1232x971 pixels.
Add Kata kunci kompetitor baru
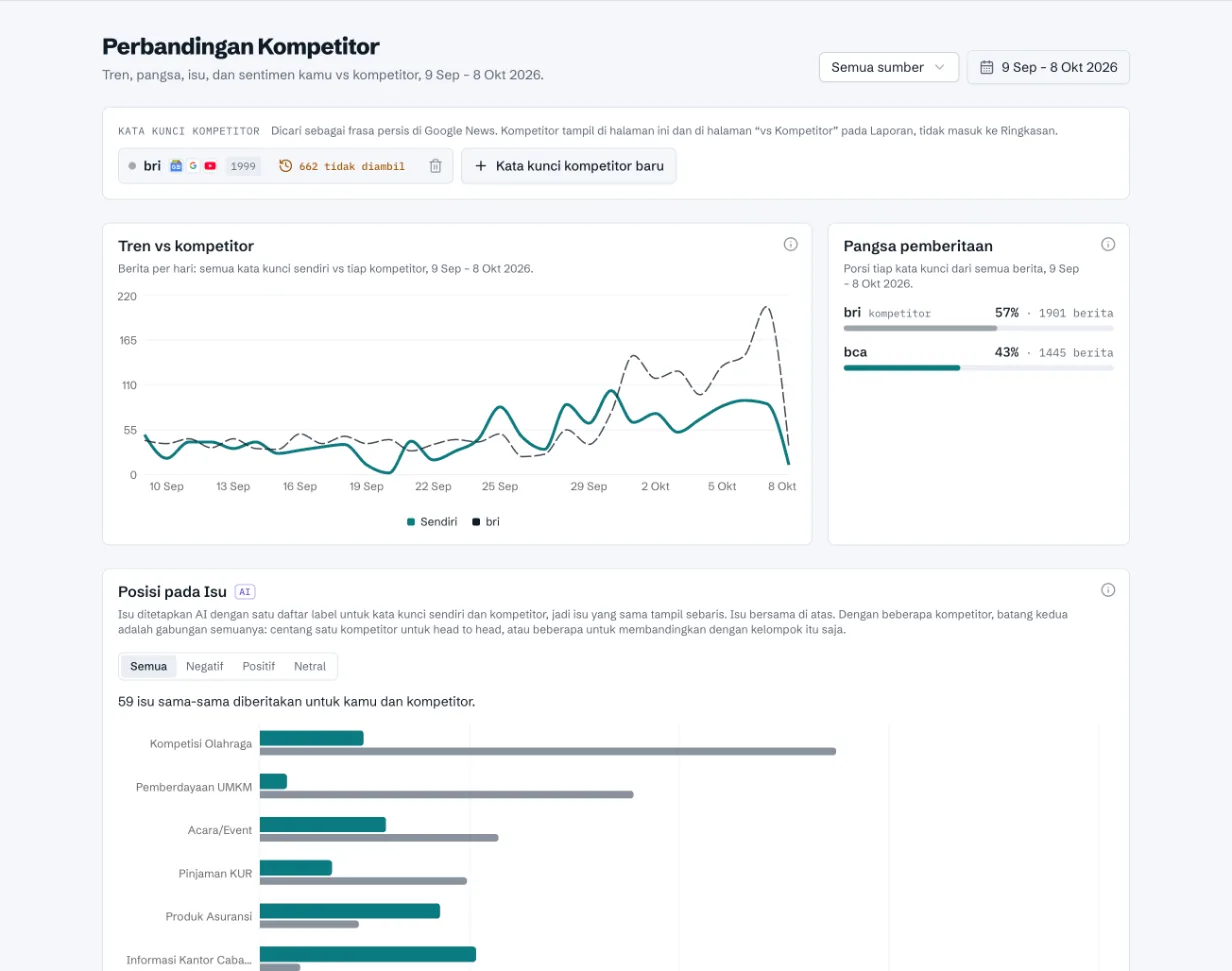(569, 166)
